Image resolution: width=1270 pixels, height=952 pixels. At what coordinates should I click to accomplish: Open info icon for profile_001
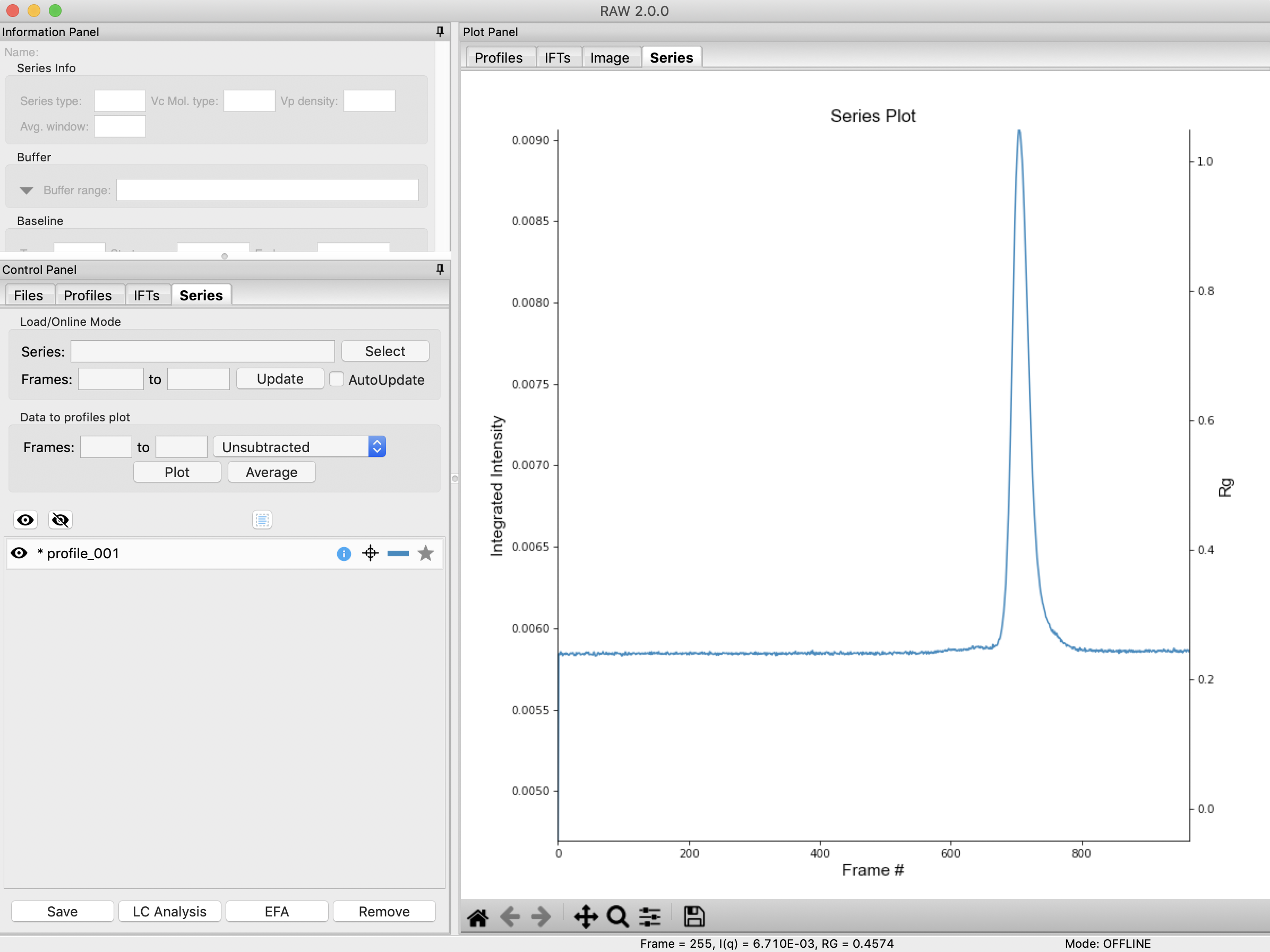click(x=344, y=554)
